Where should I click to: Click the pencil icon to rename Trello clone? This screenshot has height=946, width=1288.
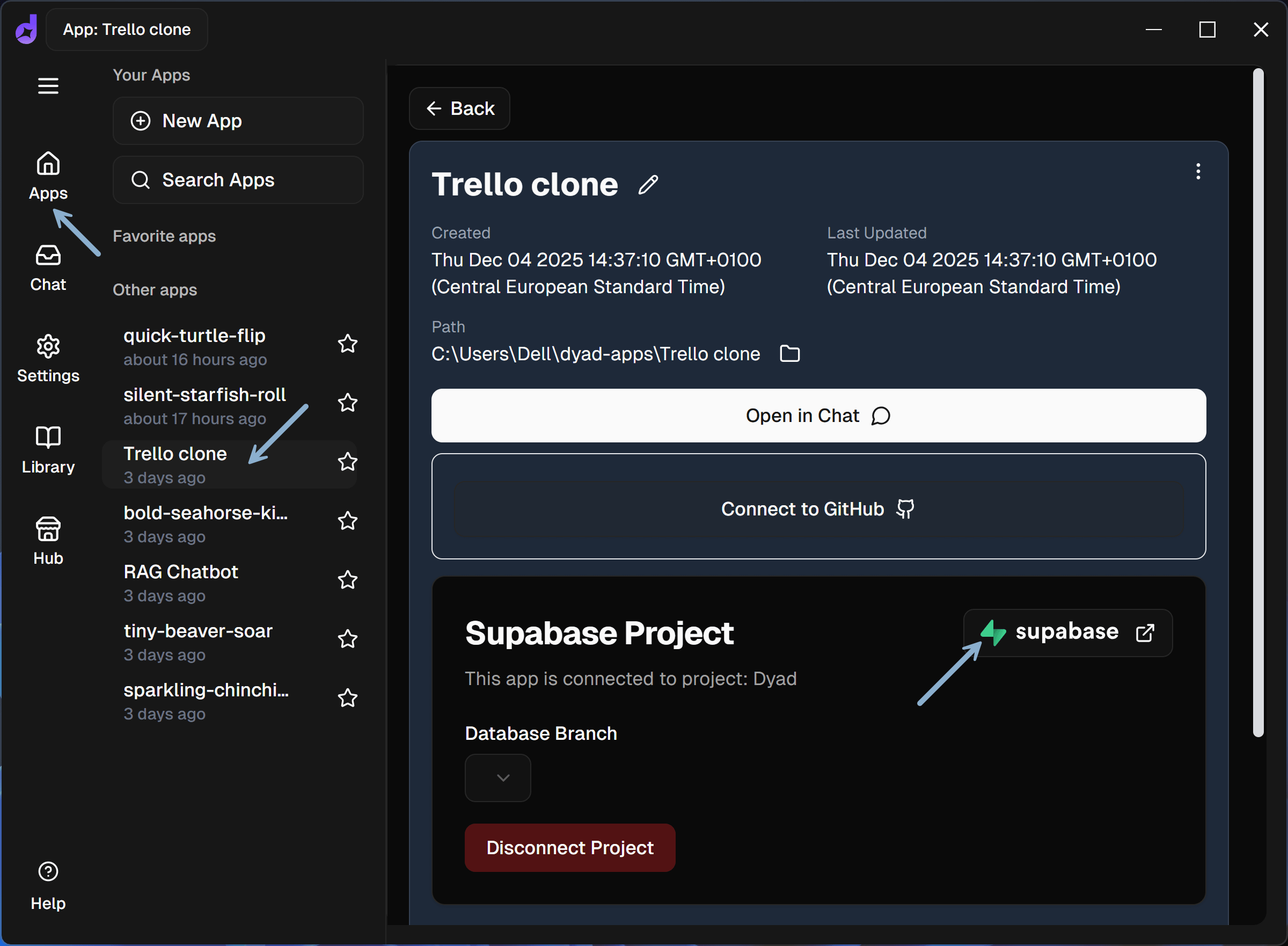648,185
